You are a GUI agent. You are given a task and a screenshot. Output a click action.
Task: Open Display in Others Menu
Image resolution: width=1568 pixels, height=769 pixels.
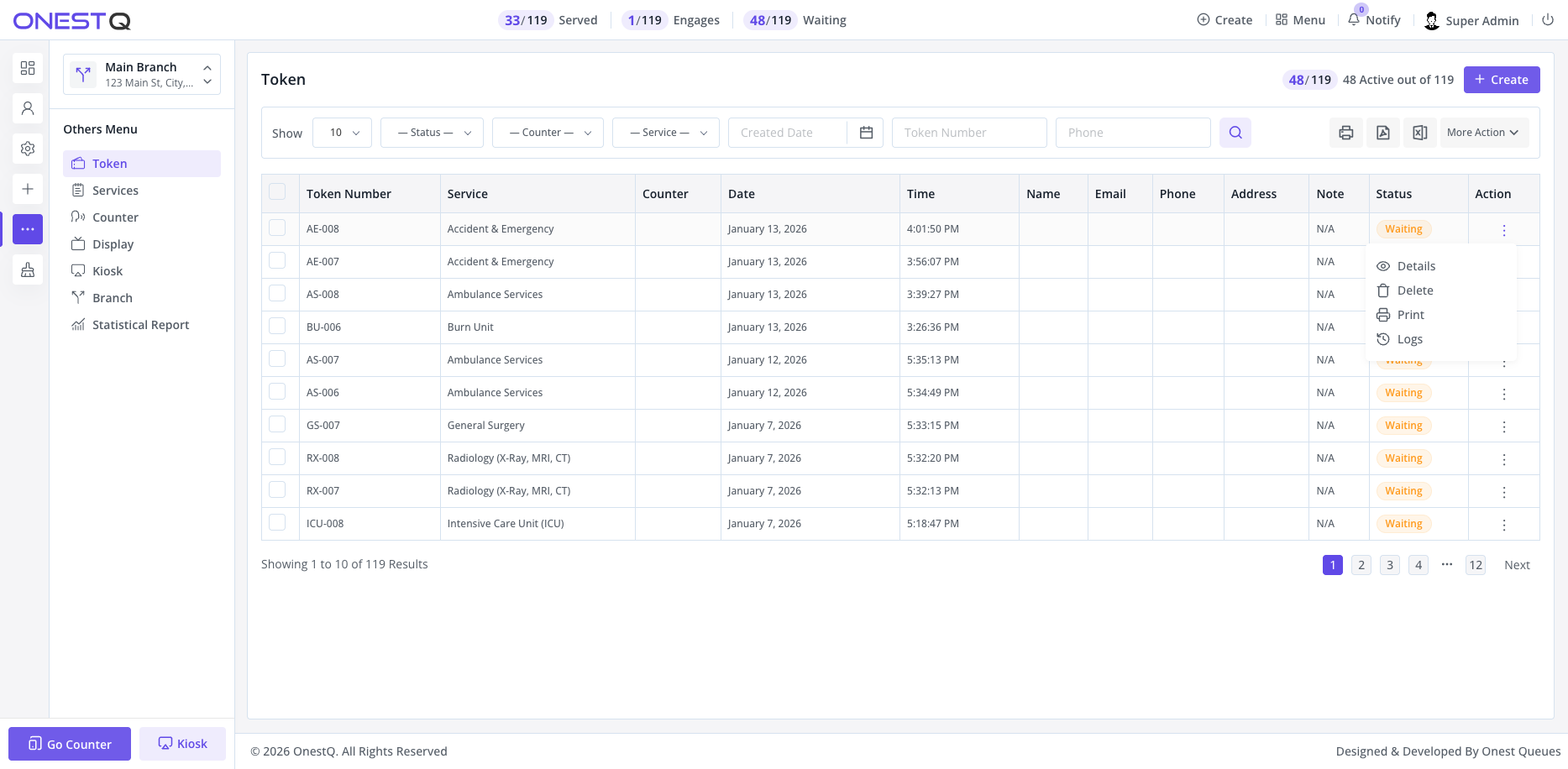pyautogui.click(x=142, y=244)
